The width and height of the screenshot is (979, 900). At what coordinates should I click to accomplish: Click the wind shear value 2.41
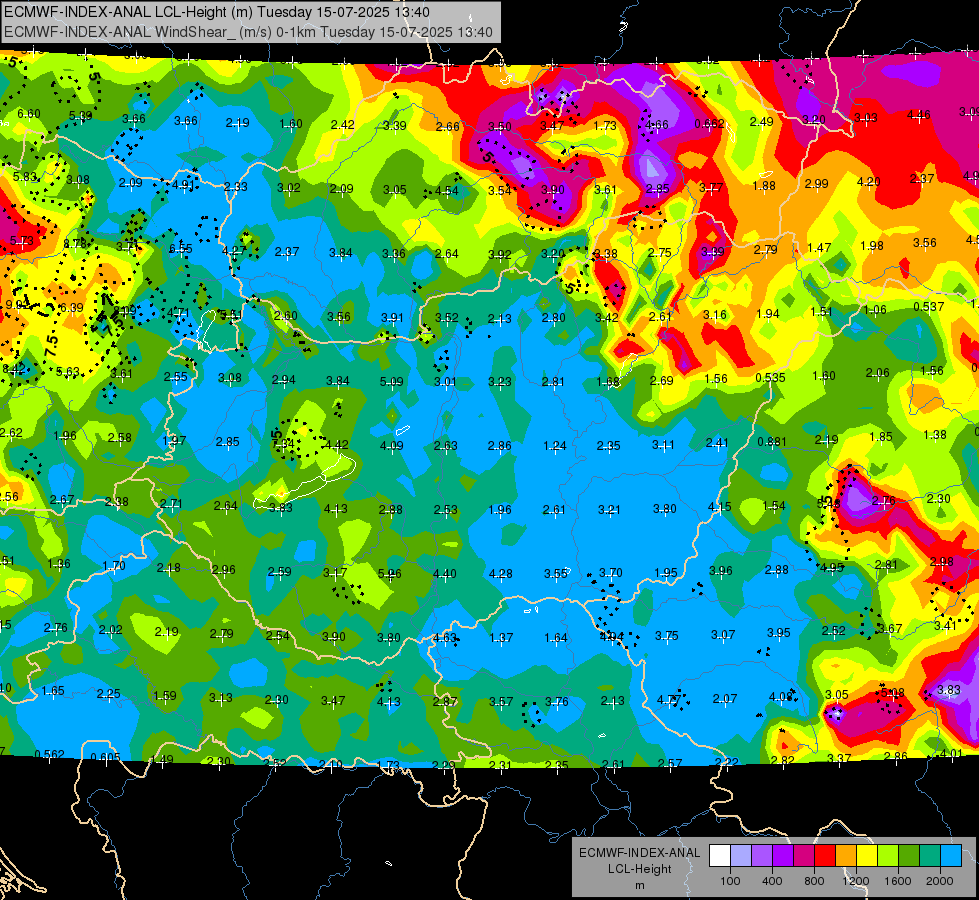(717, 442)
